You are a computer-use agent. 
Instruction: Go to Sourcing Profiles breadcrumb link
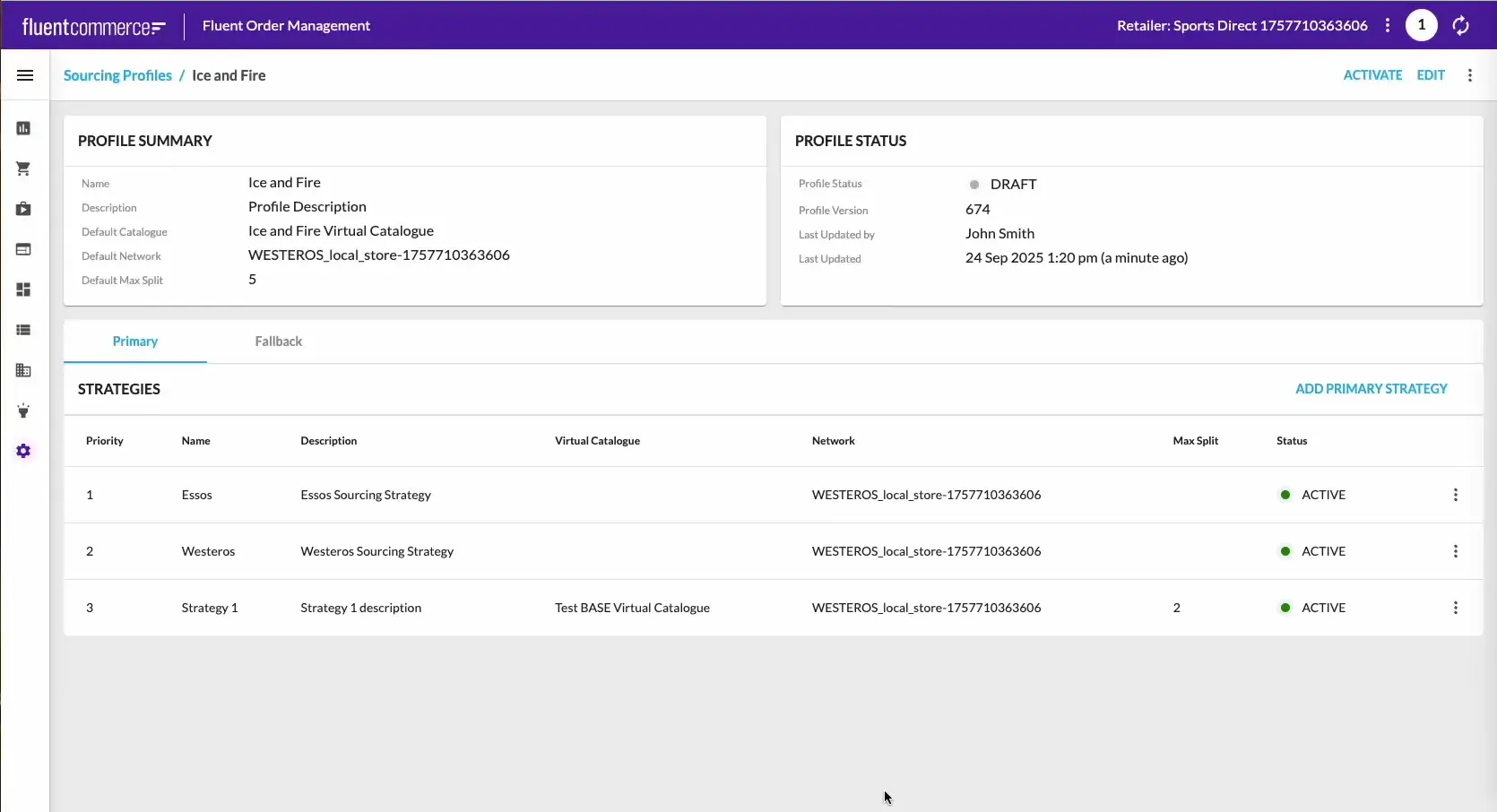[x=117, y=75]
